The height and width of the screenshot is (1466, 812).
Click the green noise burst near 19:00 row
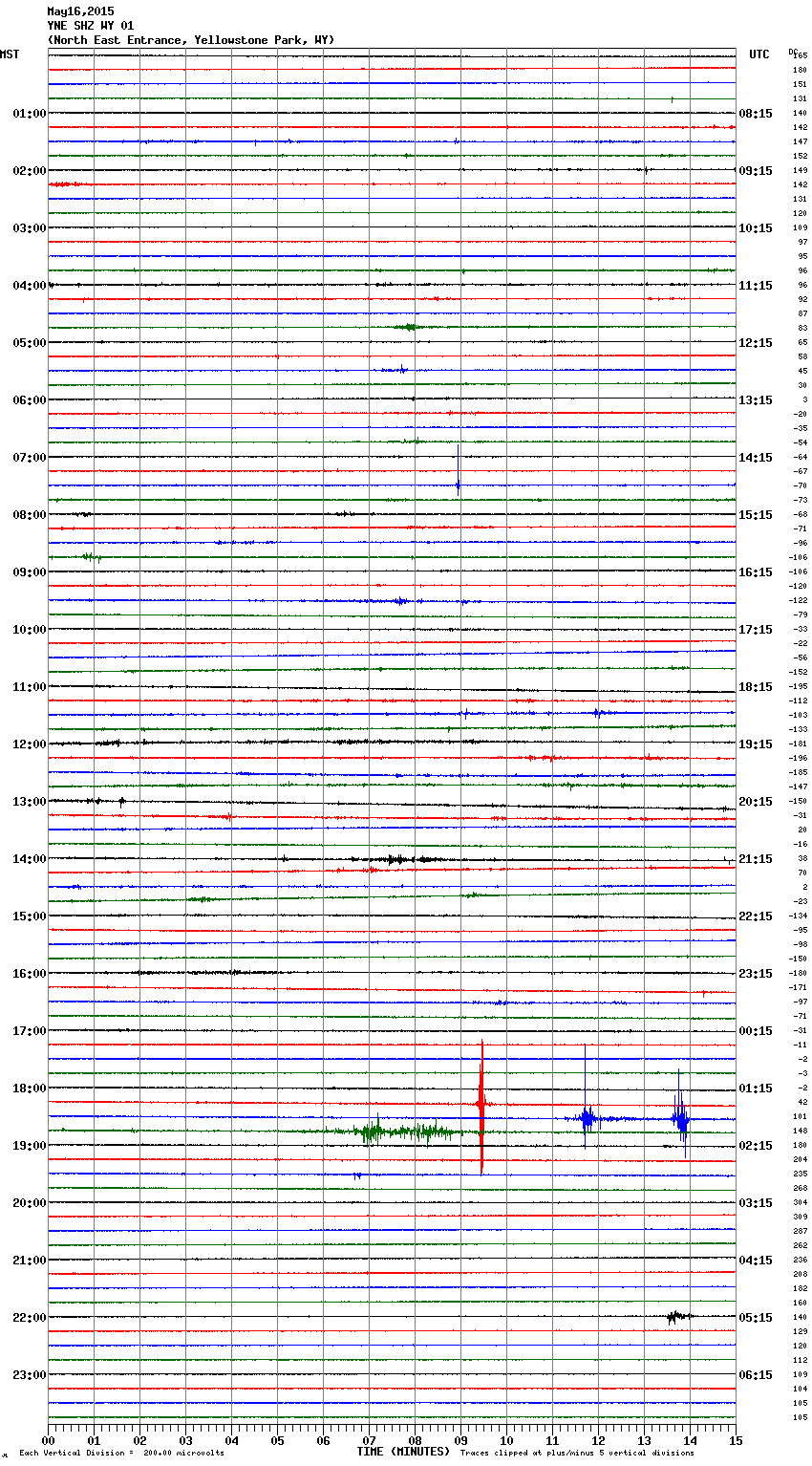pos(406,1132)
